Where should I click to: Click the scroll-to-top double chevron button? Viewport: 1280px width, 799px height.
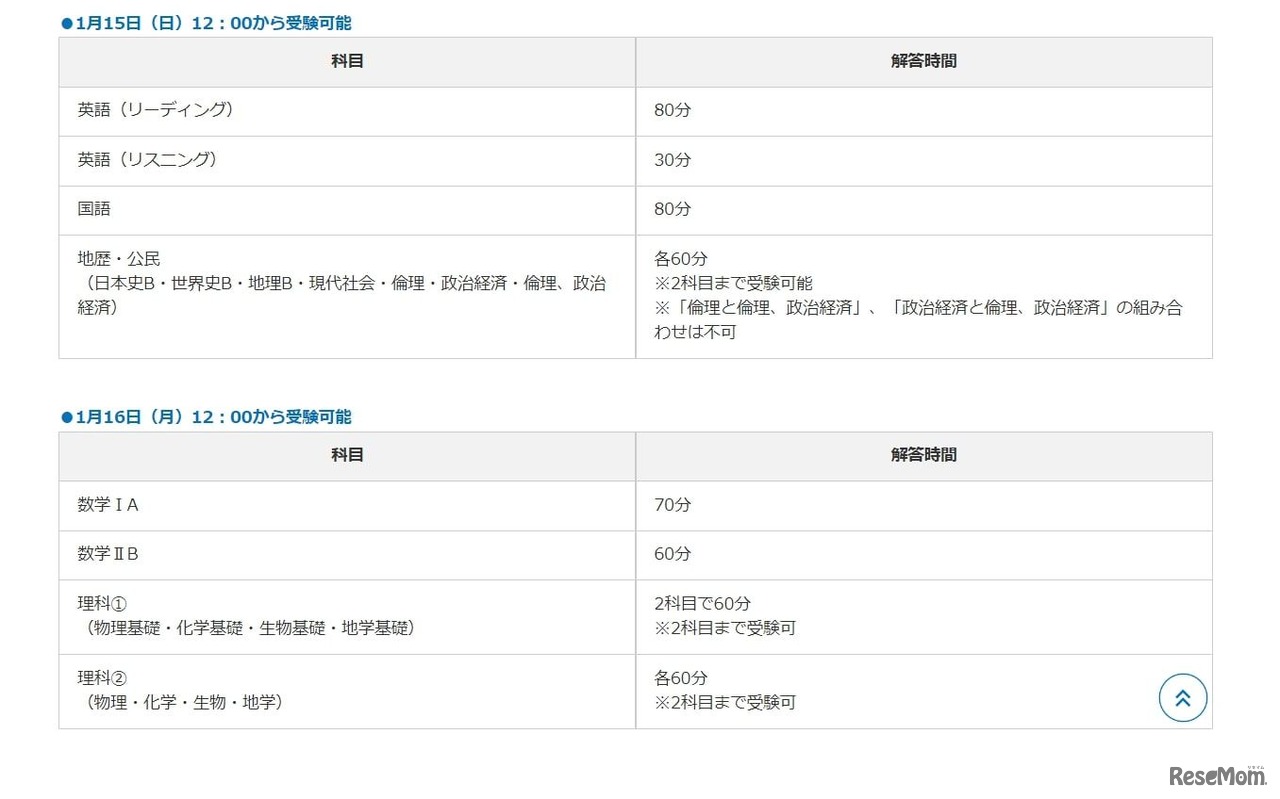(1183, 698)
